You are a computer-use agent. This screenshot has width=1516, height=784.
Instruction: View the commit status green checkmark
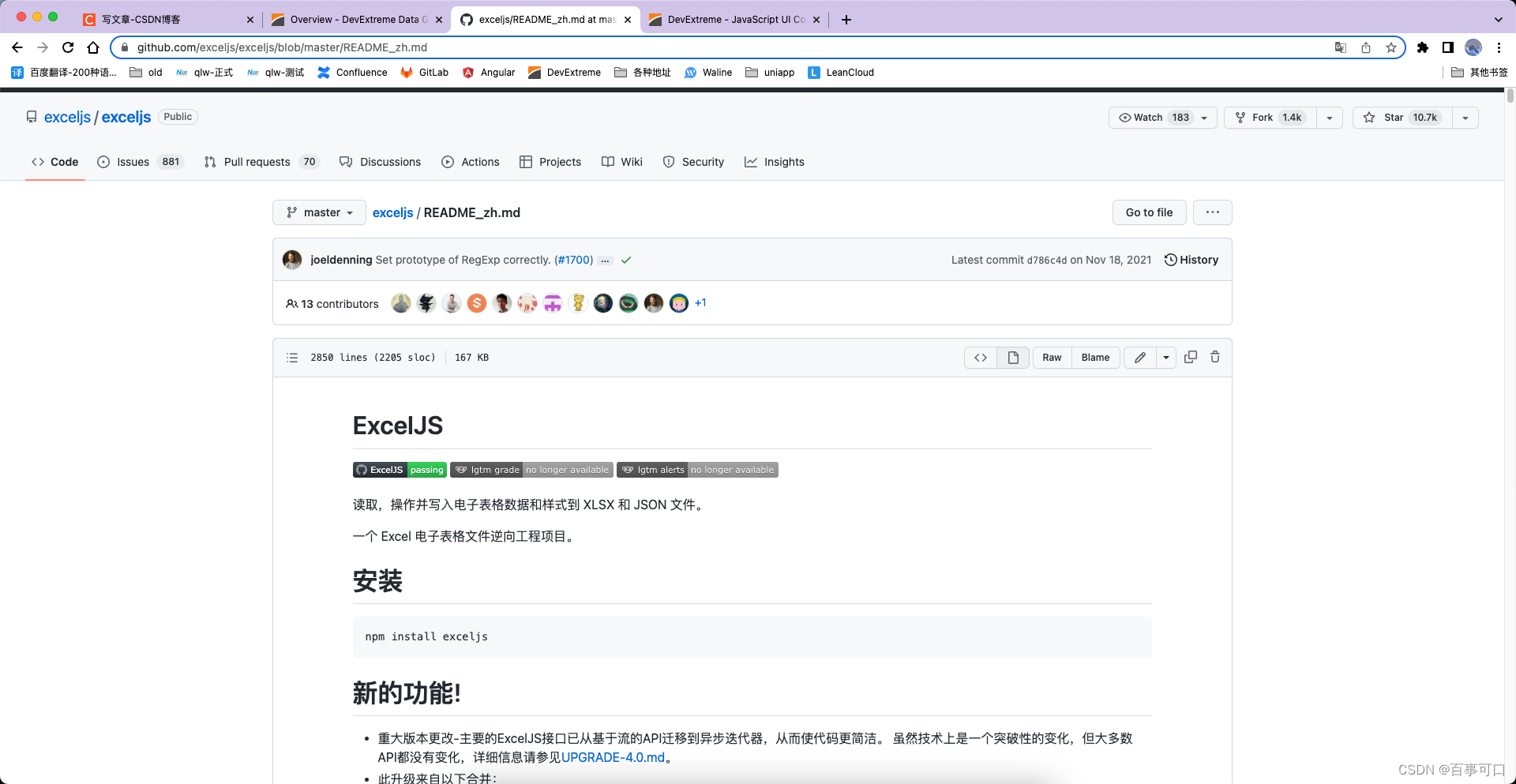pos(626,260)
